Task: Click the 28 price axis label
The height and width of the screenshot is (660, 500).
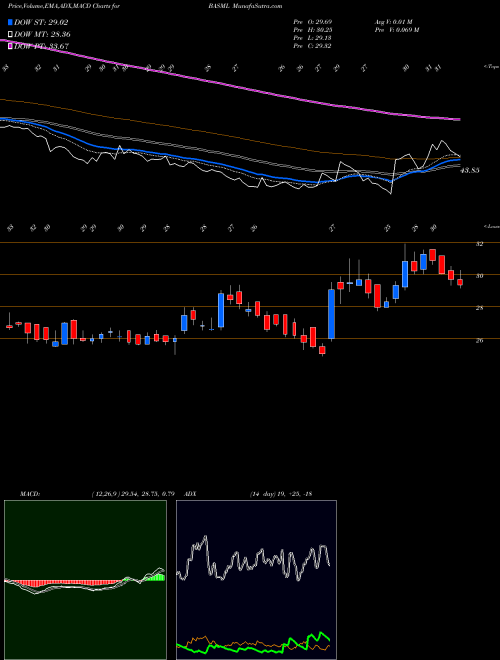Action: coord(479,308)
